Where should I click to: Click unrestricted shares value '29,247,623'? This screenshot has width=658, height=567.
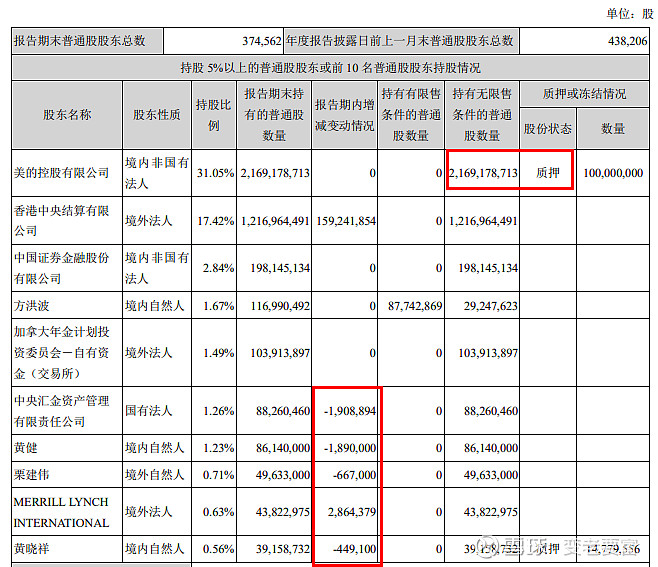(491, 306)
